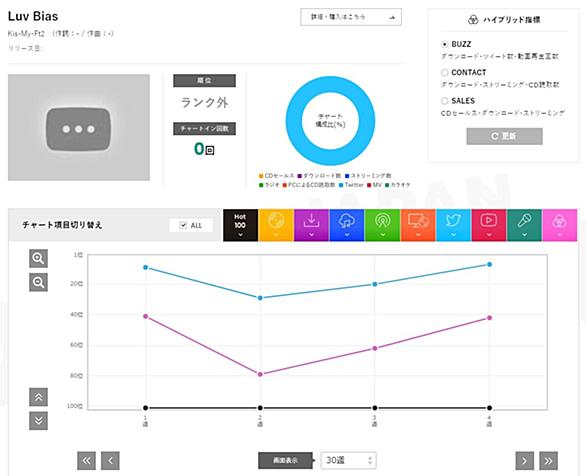
Task: Click the blue line point at week 1
Action: pyautogui.click(x=145, y=267)
